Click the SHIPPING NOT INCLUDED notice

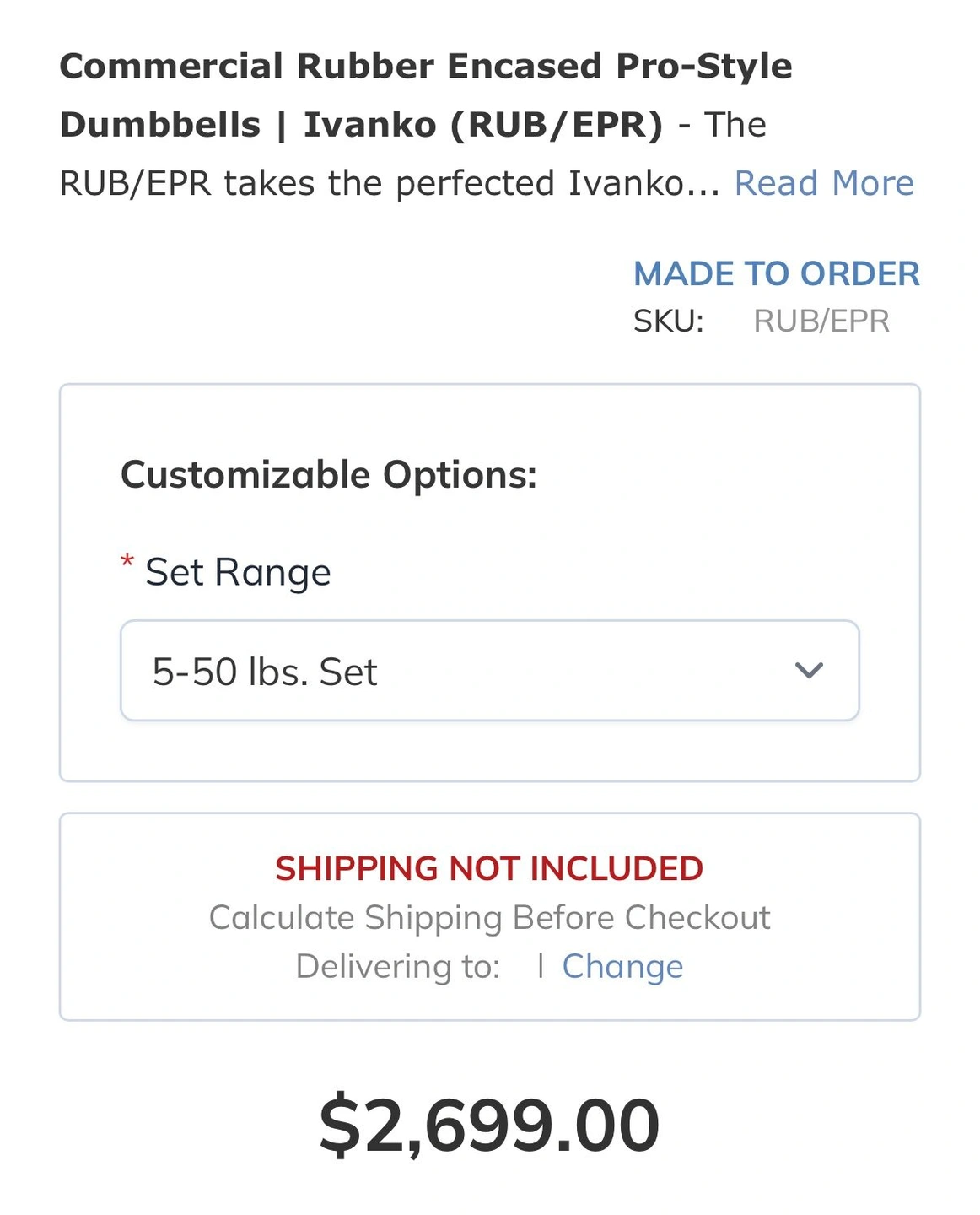coord(489,868)
